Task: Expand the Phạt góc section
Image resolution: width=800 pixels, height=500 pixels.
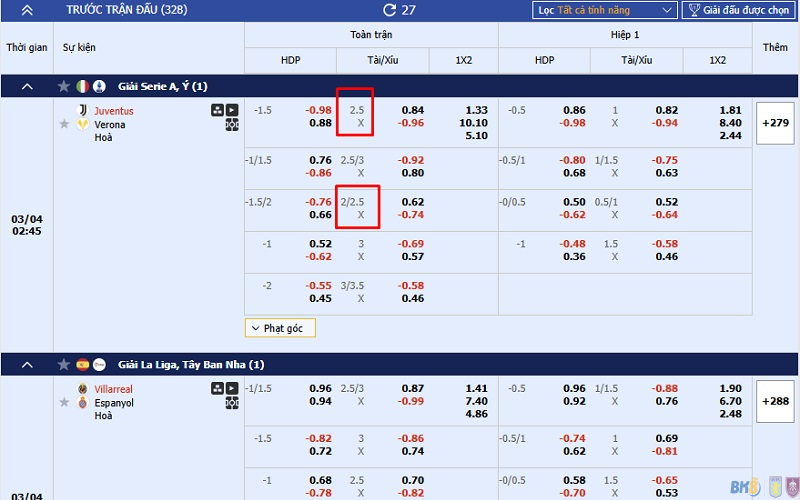Action: tap(280, 328)
